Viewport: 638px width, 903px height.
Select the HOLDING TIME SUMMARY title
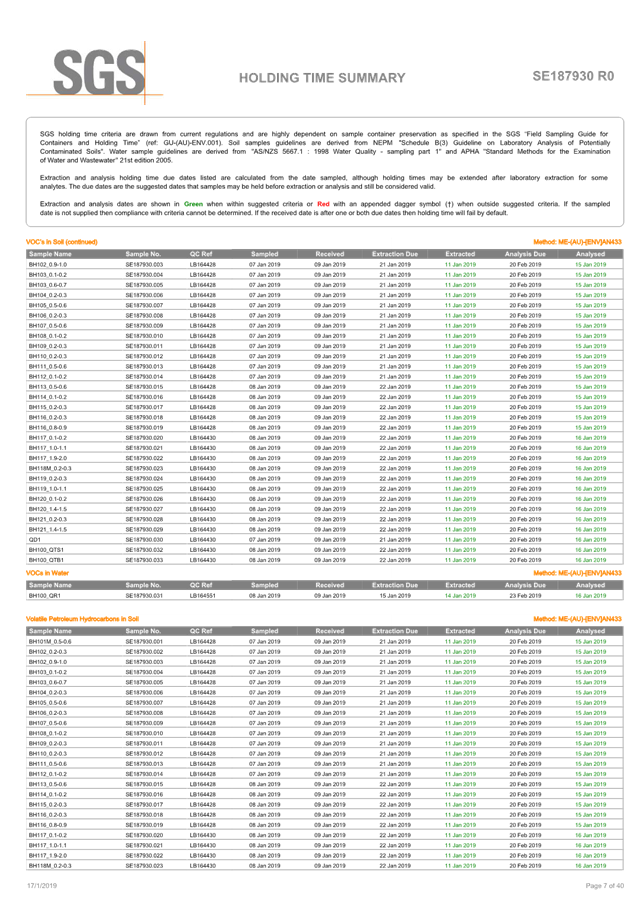pyautogui.click(x=322, y=78)
